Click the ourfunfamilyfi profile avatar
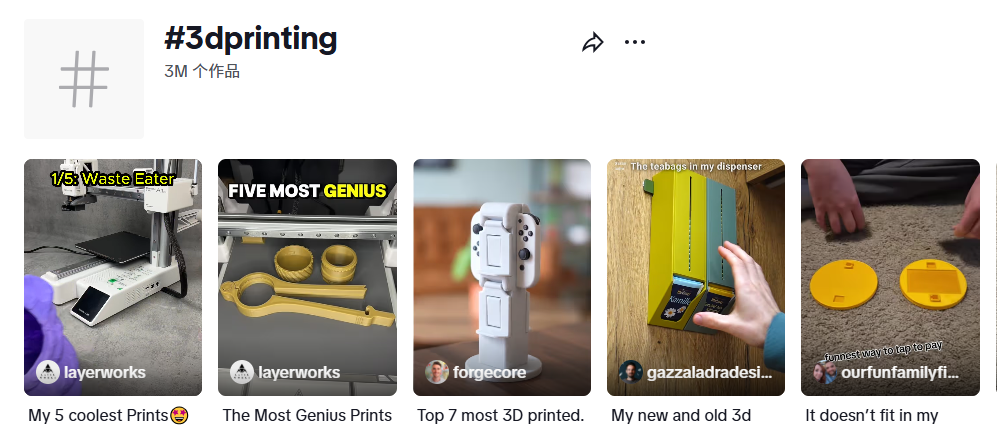The height and width of the screenshot is (441, 997). coord(825,373)
